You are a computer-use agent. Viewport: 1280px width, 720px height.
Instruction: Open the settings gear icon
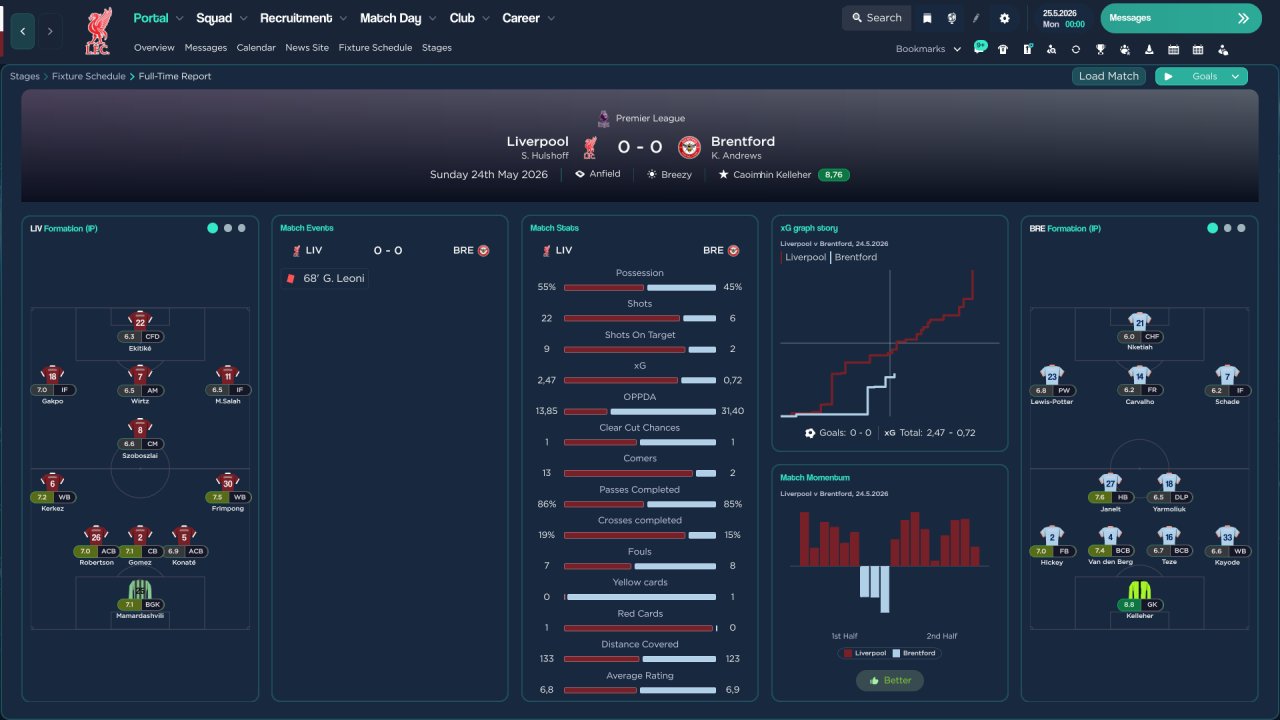pos(1004,18)
